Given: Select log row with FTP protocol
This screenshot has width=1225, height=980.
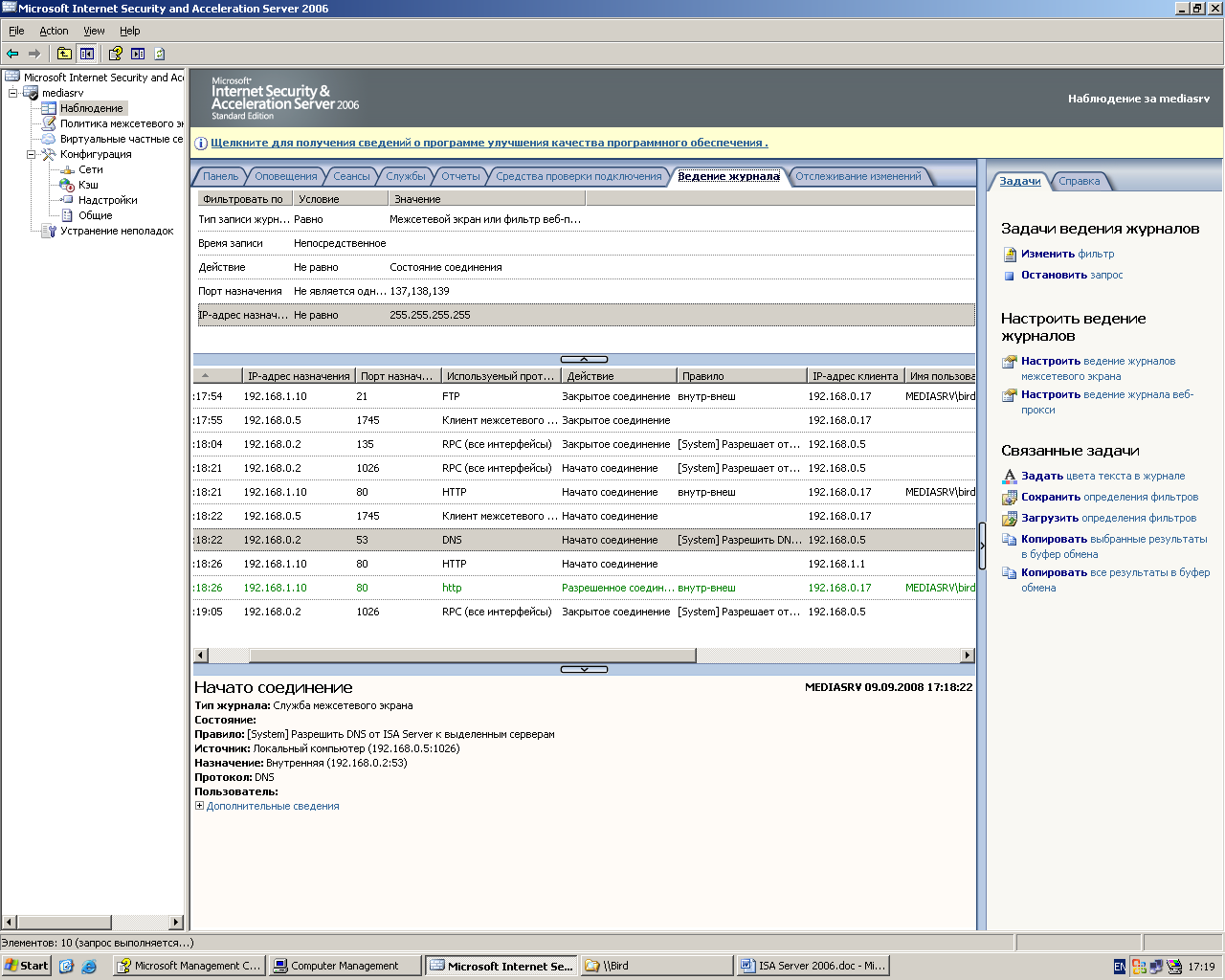Looking at the screenshot, I should coord(584,396).
